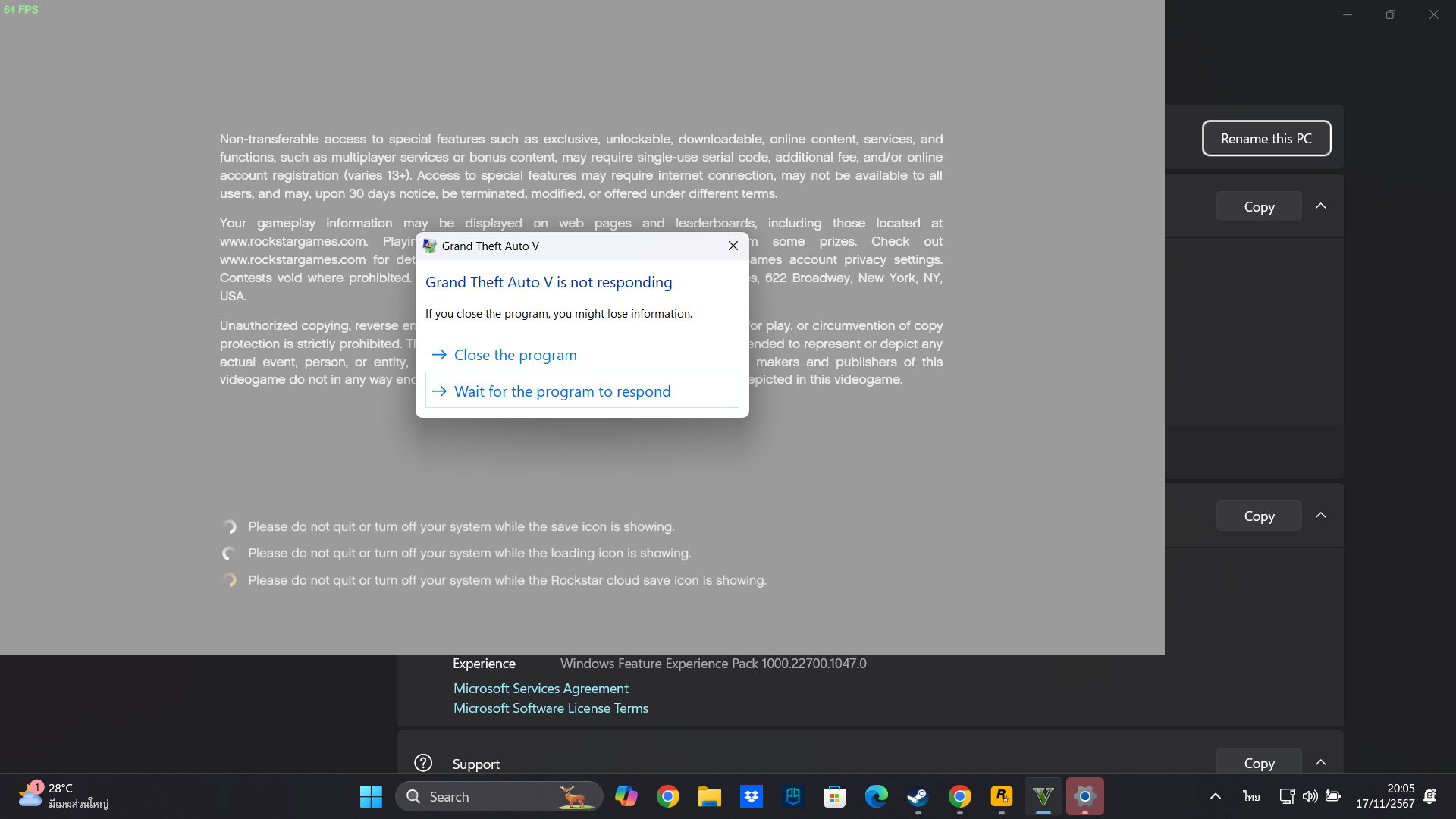Choose Wait for the program to respond
Image resolution: width=1456 pixels, height=819 pixels.
point(582,391)
